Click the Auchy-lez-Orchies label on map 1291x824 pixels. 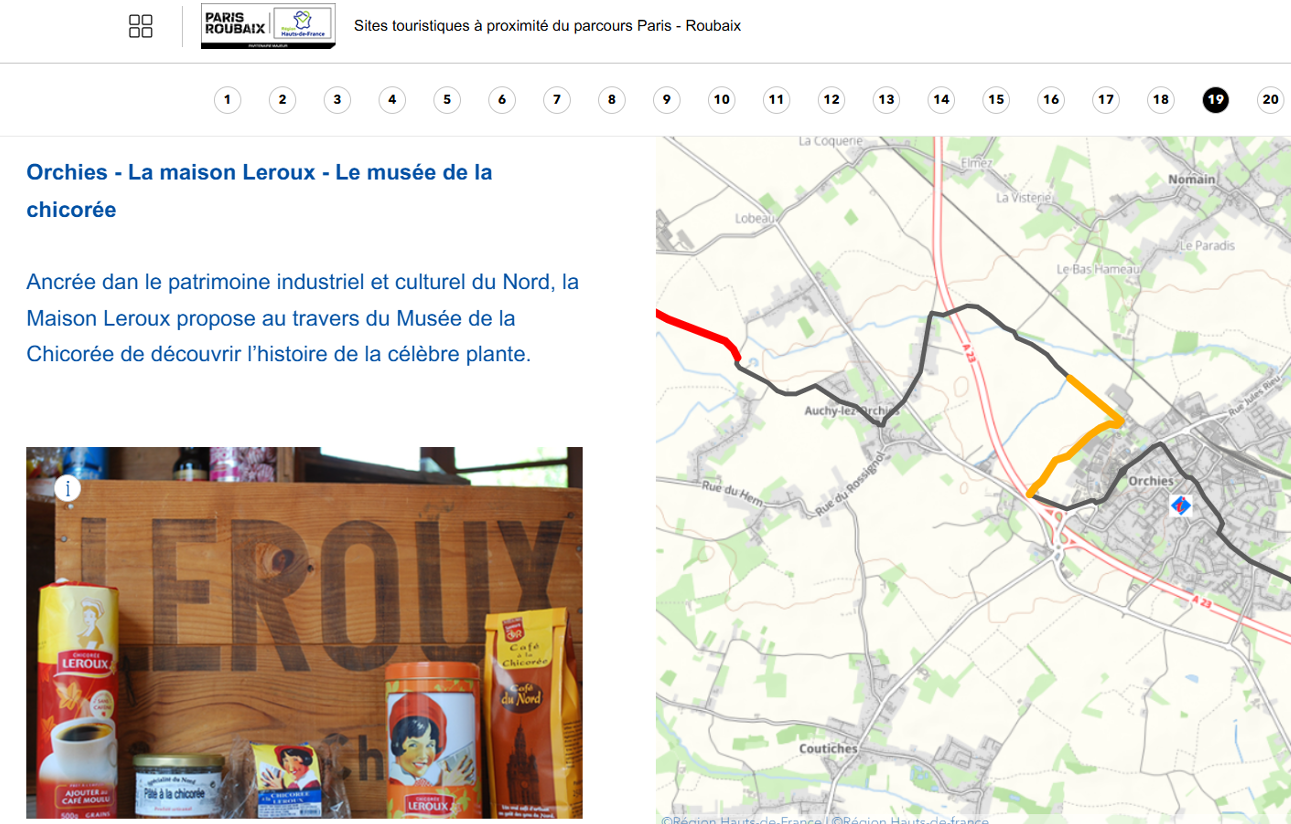[851, 411]
